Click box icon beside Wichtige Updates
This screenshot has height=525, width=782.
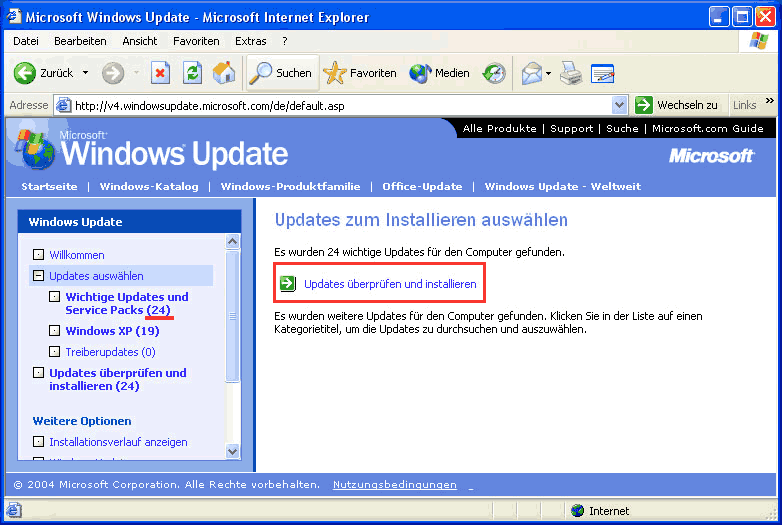pyautogui.click(x=54, y=297)
